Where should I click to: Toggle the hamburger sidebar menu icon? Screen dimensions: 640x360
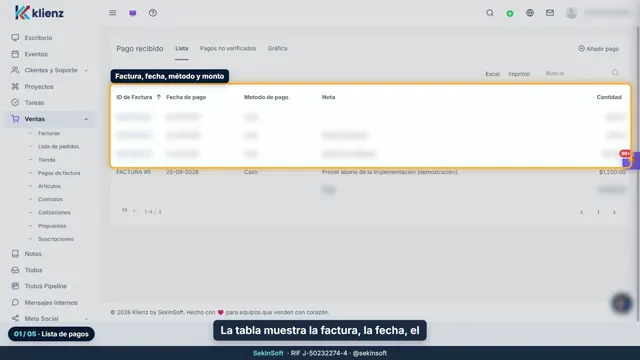(113, 13)
